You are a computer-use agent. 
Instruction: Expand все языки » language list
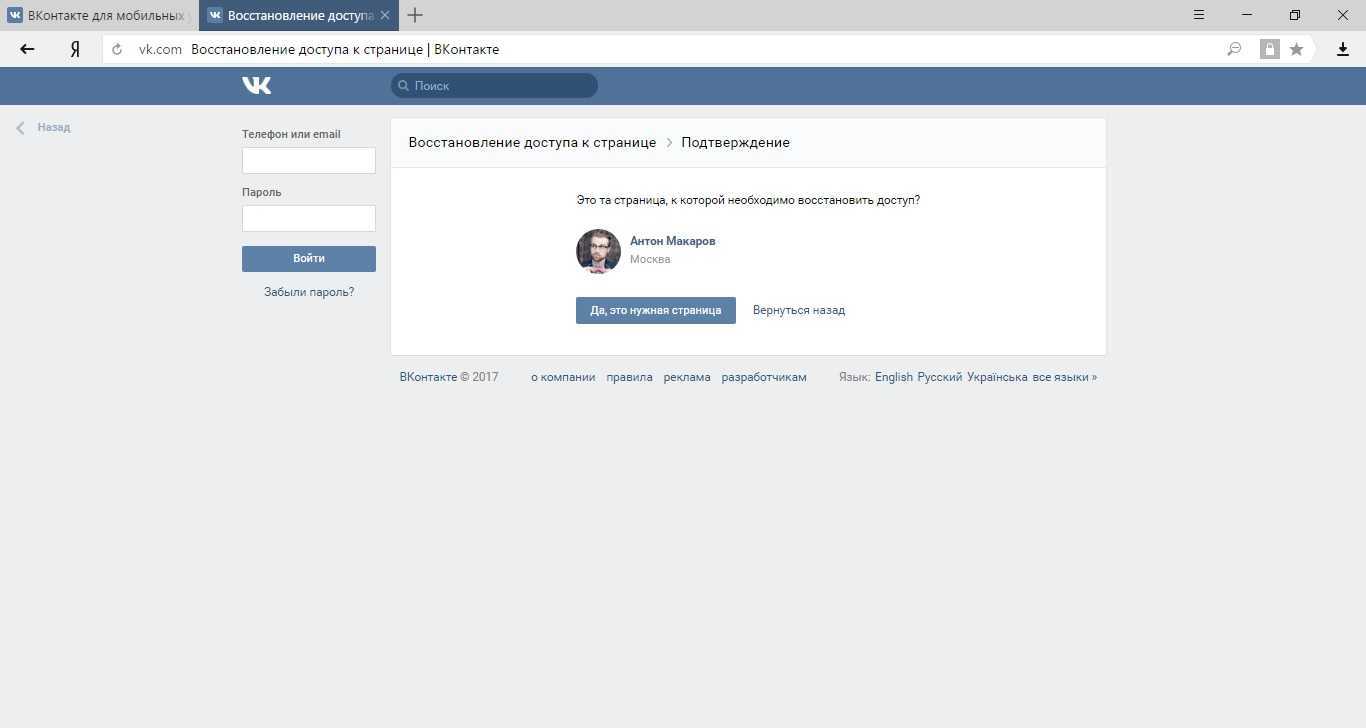point(1065,377)
